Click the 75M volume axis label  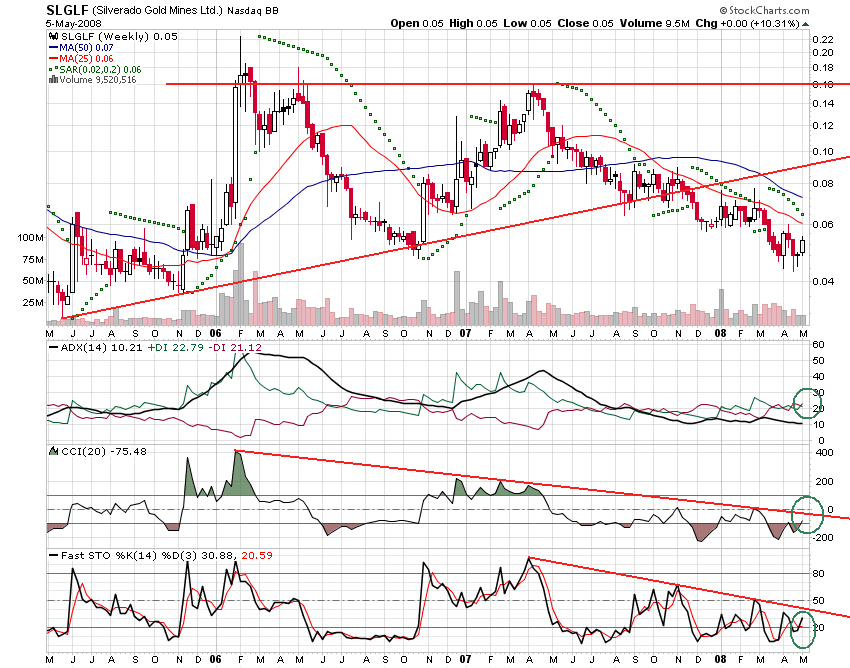(x=33, y=259)
